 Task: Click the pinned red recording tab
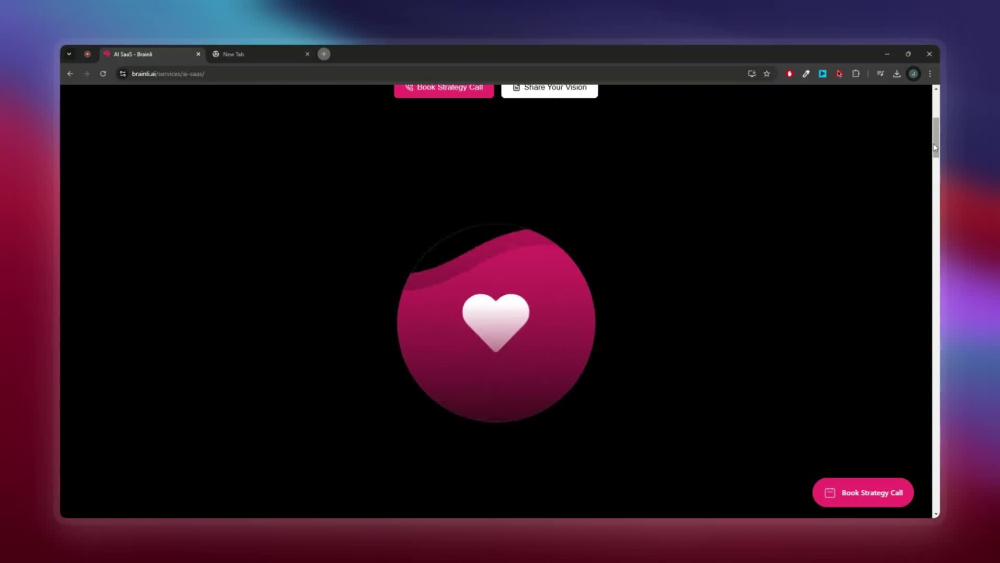[87, 54]
